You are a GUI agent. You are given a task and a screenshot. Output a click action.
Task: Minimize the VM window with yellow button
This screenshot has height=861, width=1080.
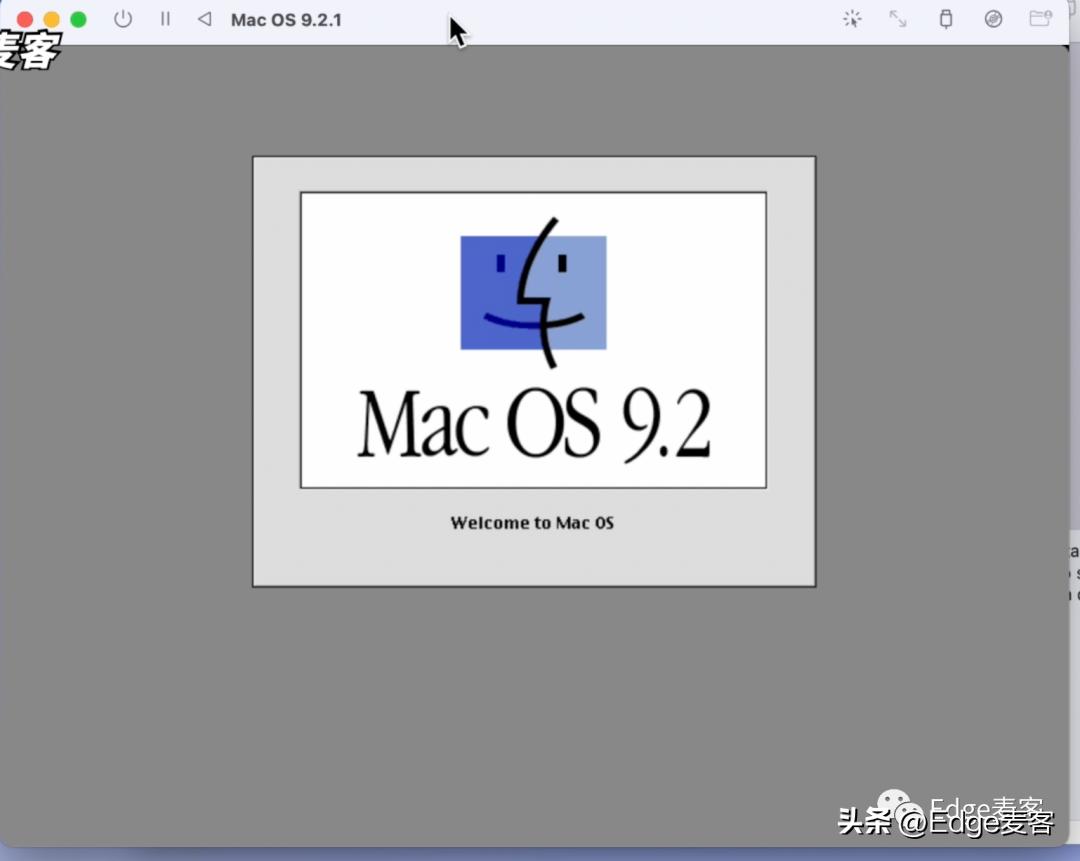[x=50, y=18]
